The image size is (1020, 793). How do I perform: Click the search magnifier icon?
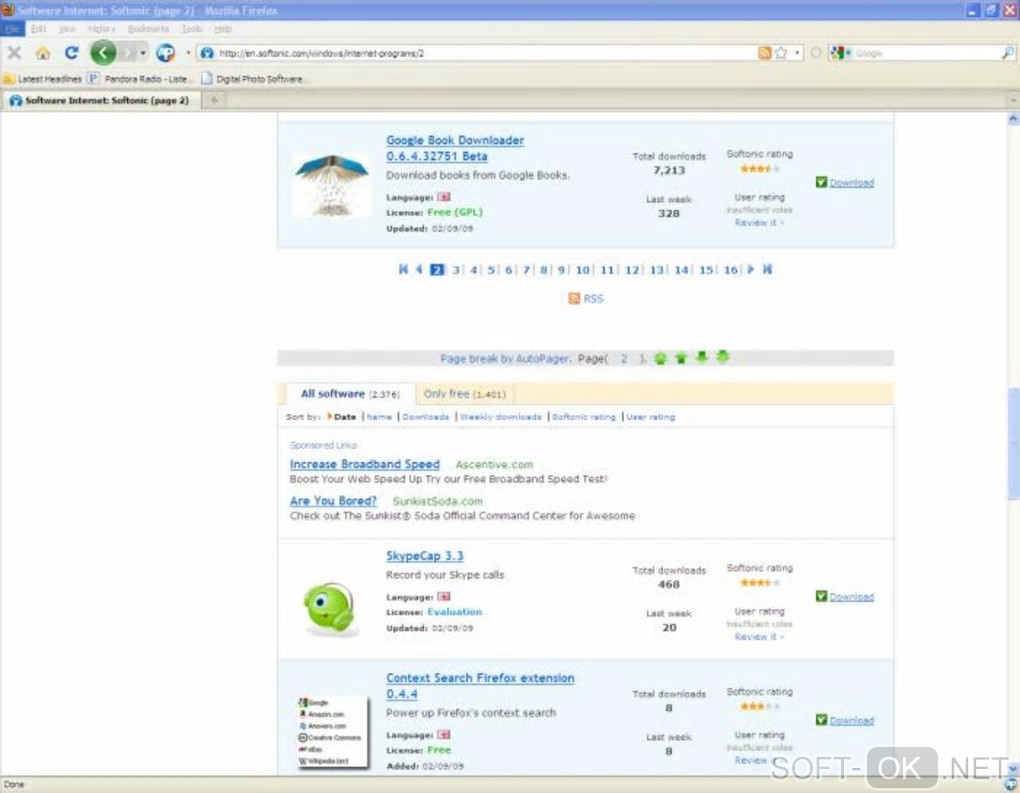click(1008, 53)
